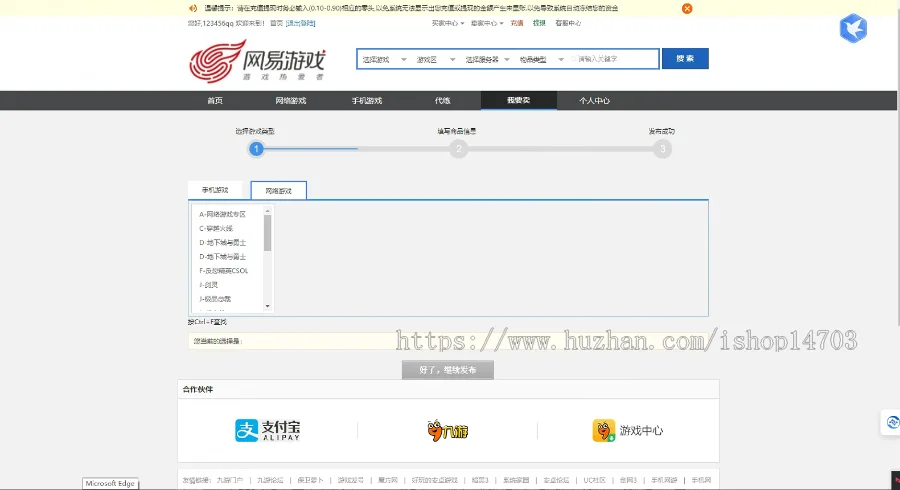This screenshot has height=490, width=900.
Task: Open the 手机网游 footer link
Action: point(664,480)
